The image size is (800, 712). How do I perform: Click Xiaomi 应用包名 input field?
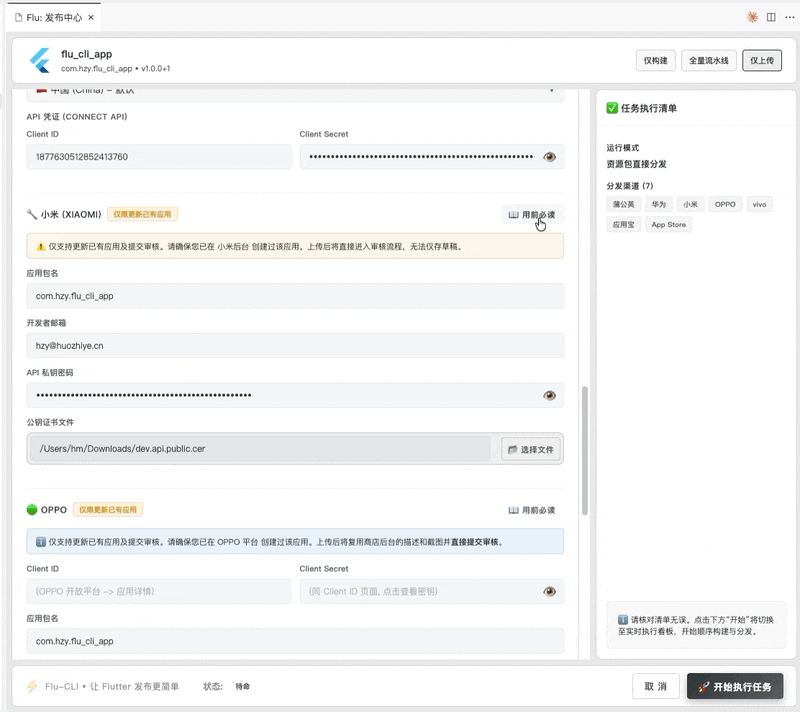pos(295,296)
